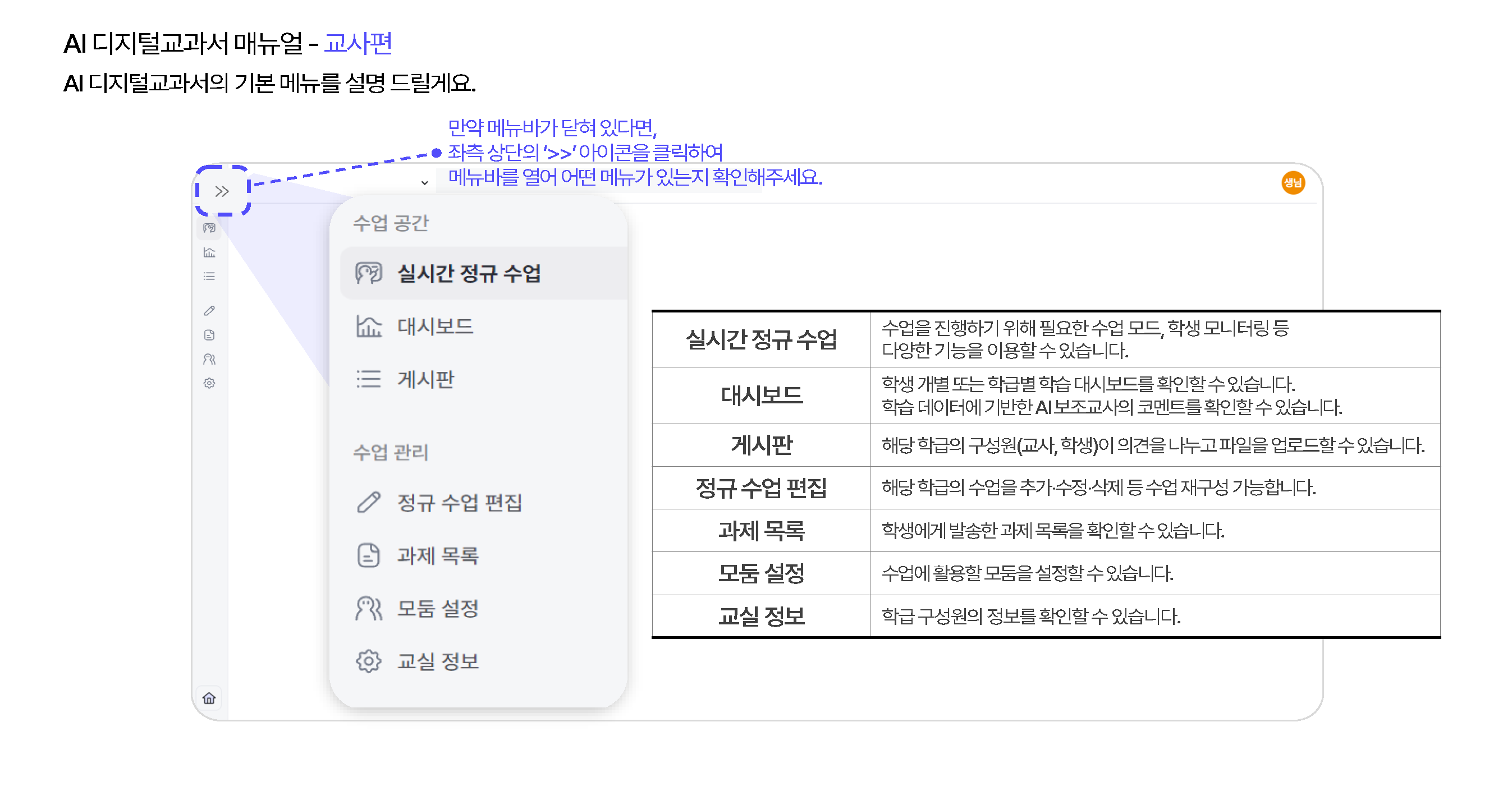1512x791 pixels.
Task: Click the 교사편 title text
Action: [358, 43]
